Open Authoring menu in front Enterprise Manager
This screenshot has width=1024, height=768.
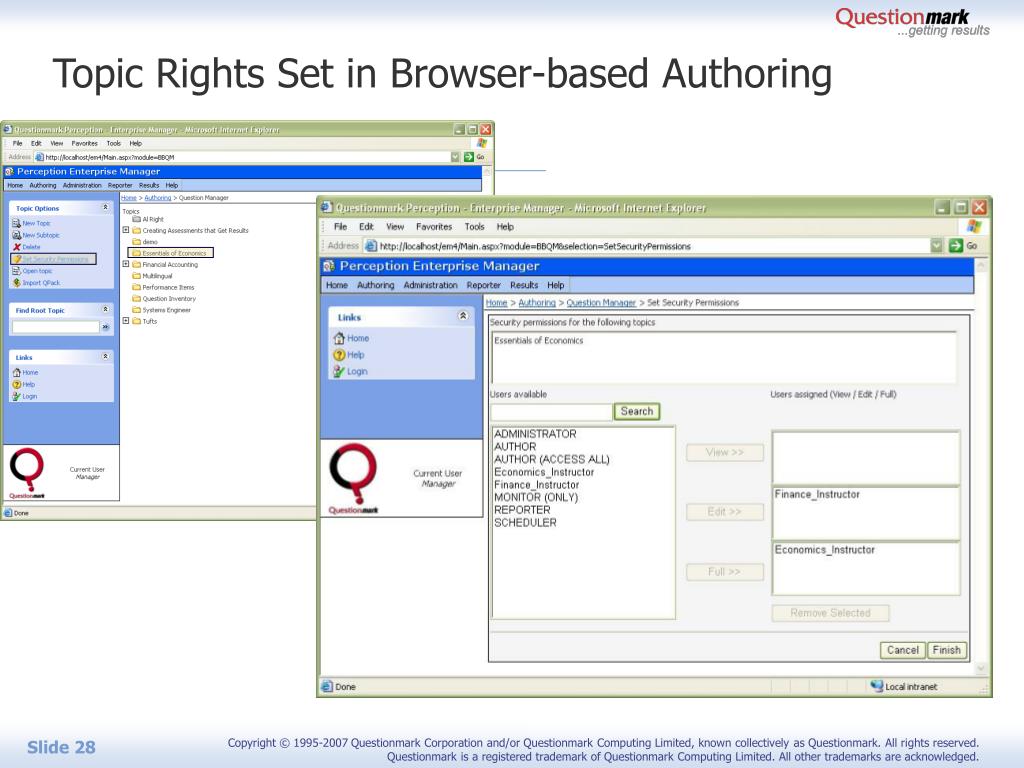(376, 285)
